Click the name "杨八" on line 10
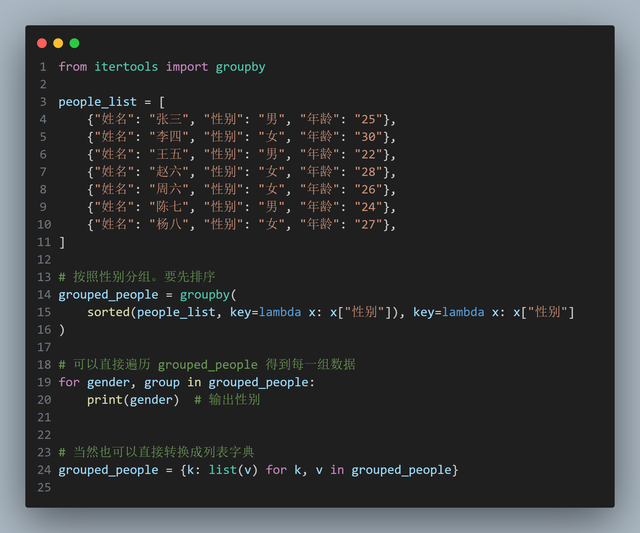The width and height of the screenshot is (640, 533). [169, 224]
